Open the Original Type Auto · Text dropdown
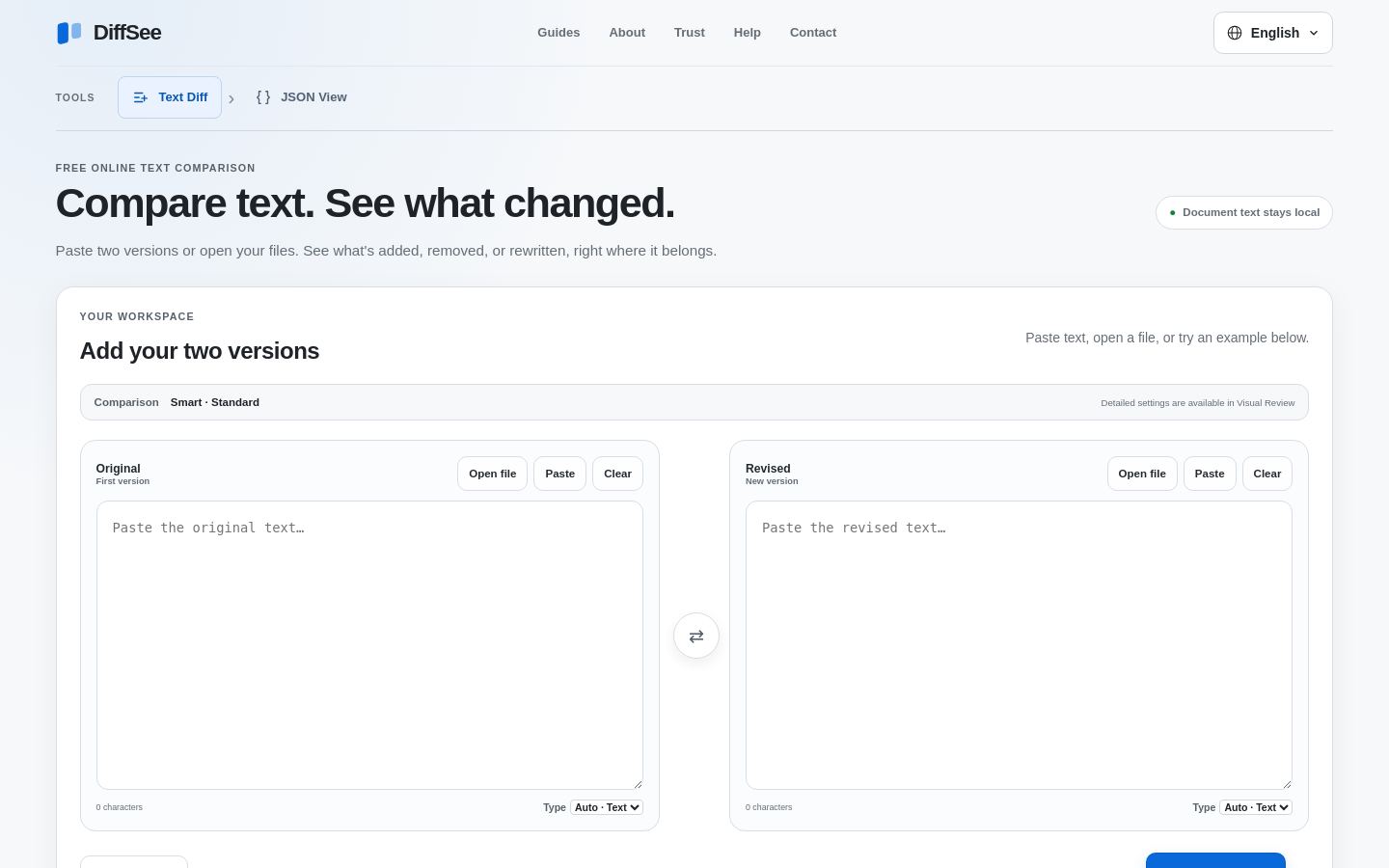 [x=607, y=807]
